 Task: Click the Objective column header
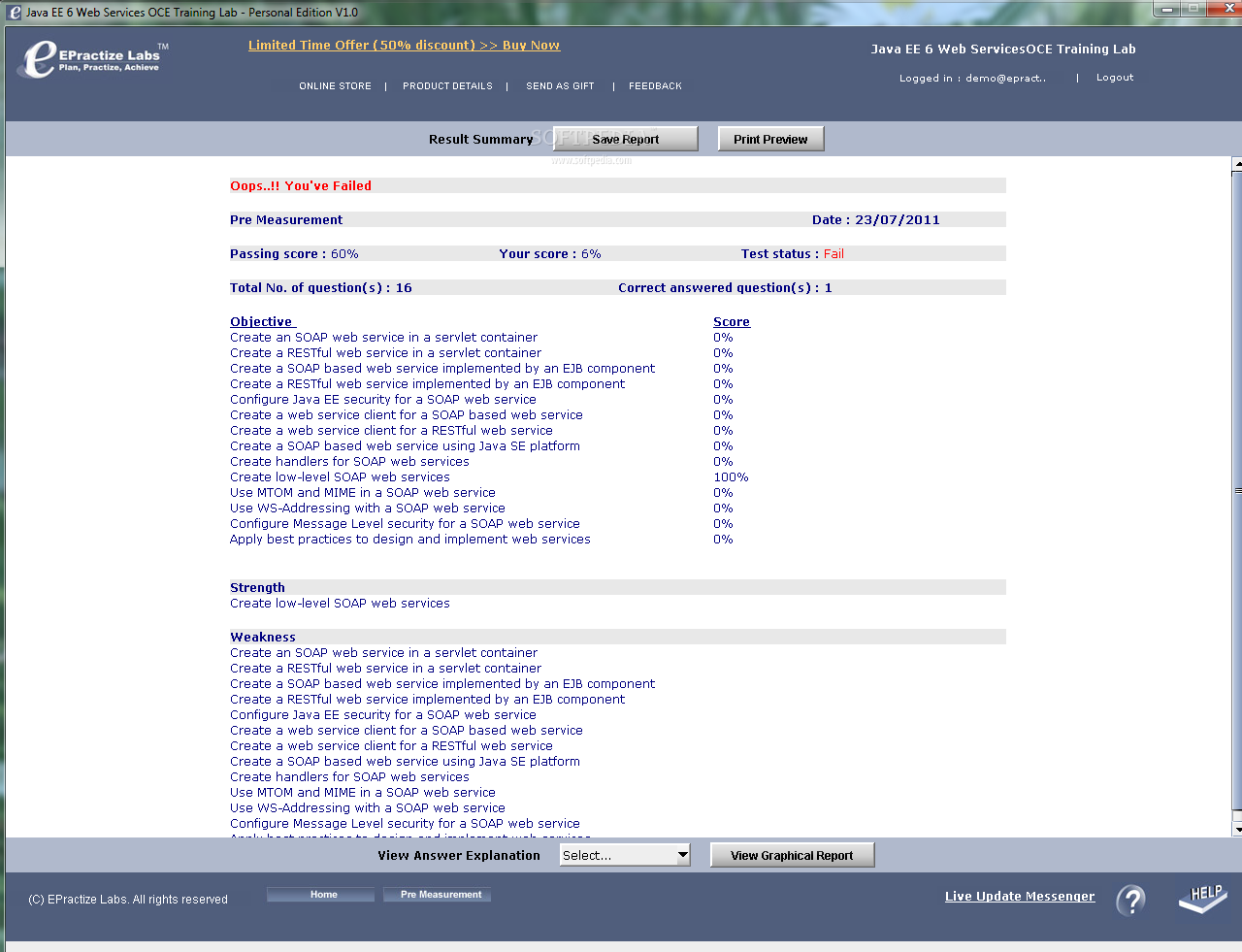[262, 322]
